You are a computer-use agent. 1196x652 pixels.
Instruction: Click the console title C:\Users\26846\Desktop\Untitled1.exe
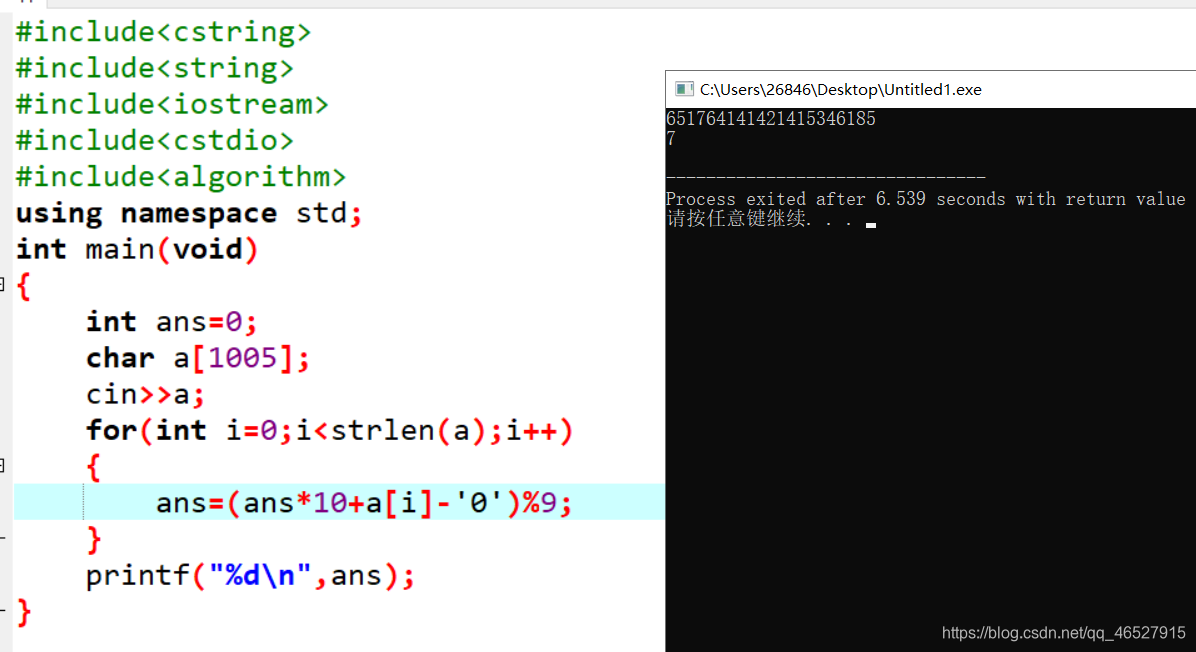coord(841,89)
